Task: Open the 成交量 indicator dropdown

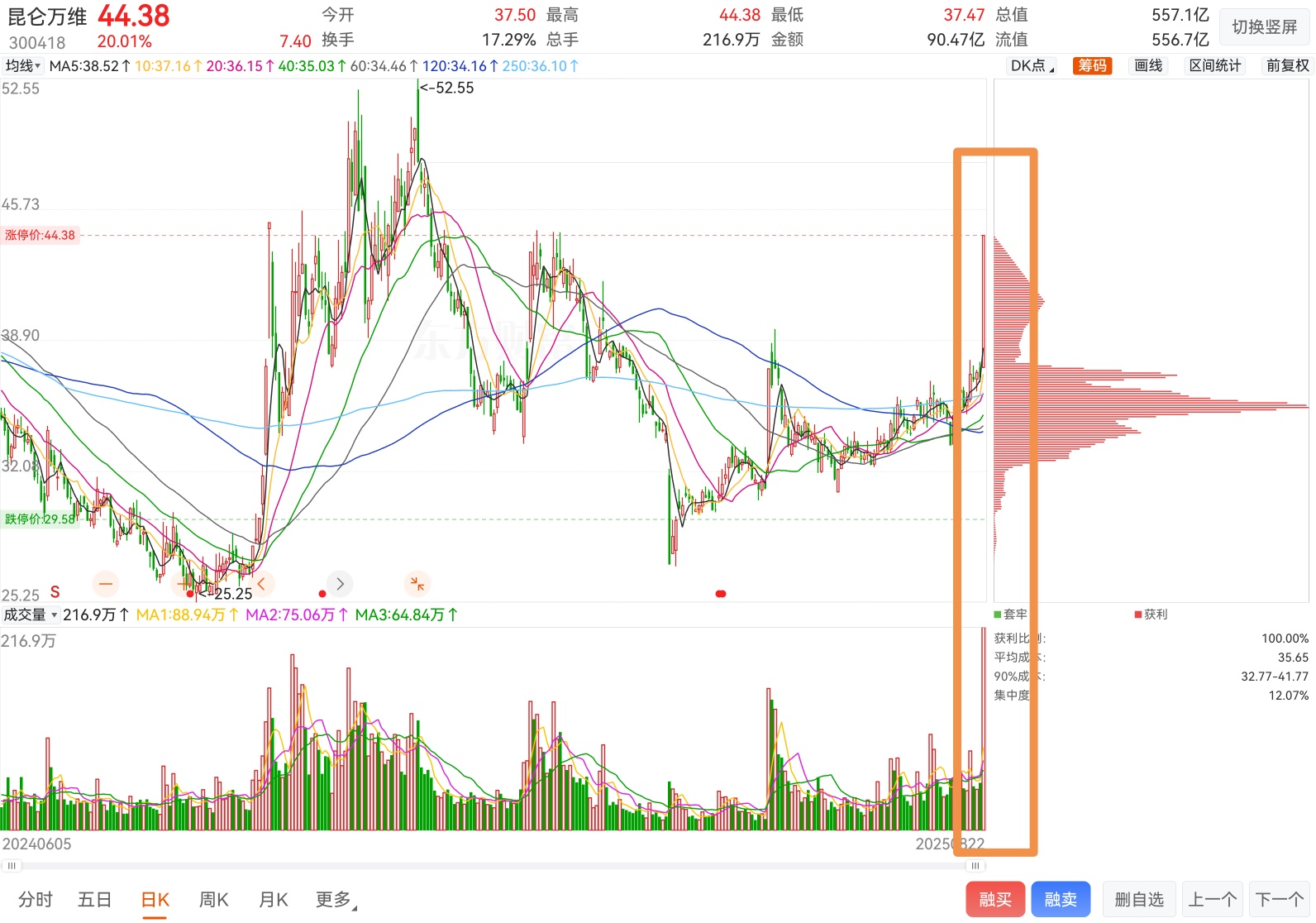Action: click(31, 615)
